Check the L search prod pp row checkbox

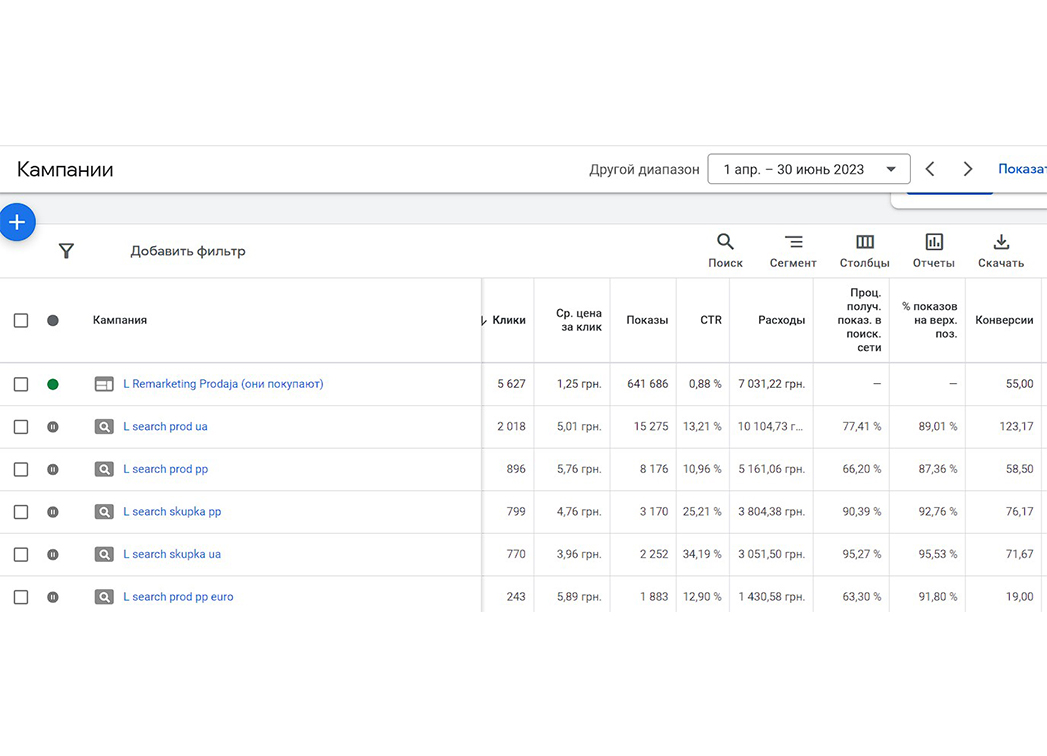click(21, 469)
